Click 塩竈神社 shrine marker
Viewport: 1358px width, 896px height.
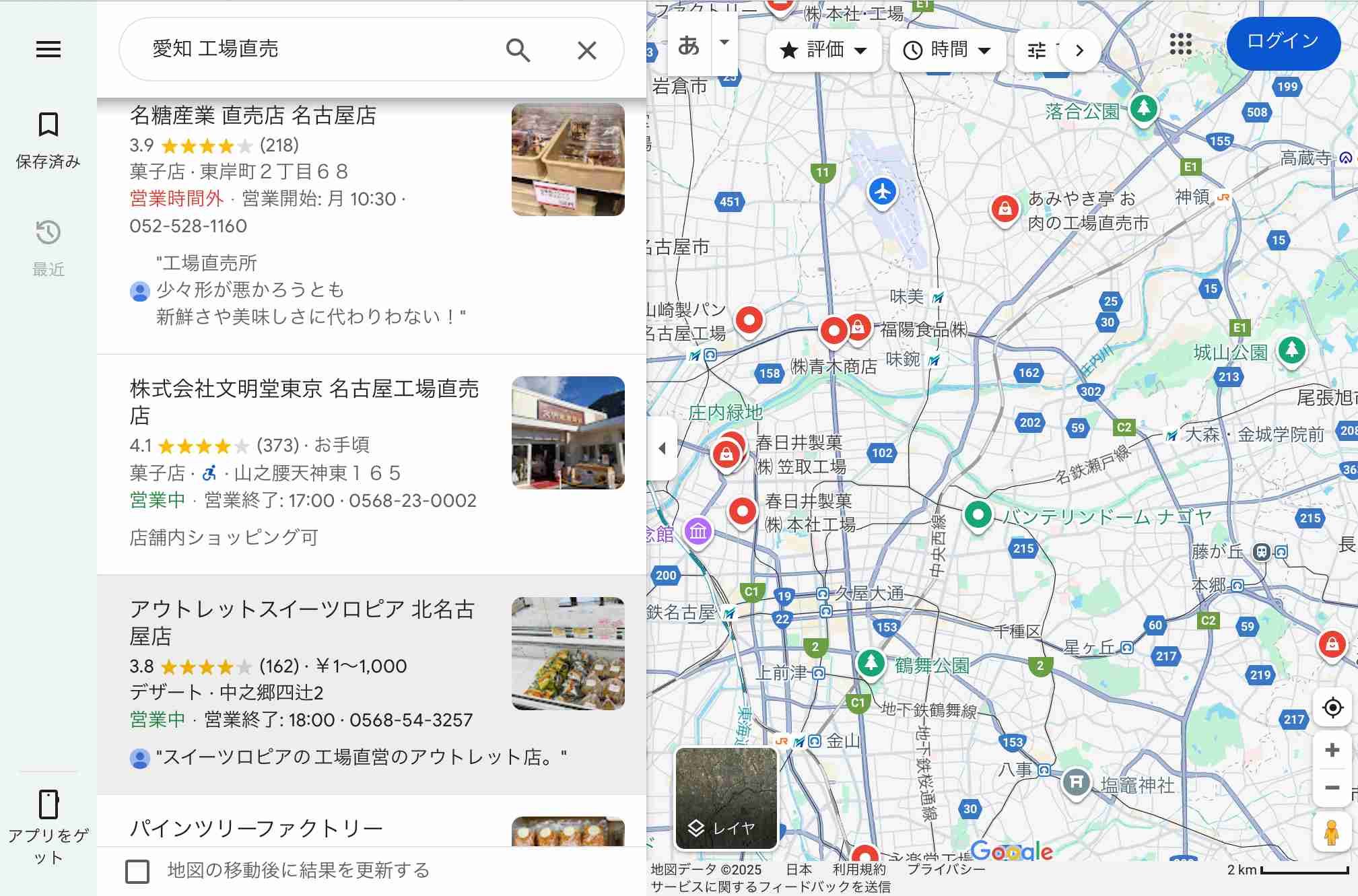coord(1076,783)
